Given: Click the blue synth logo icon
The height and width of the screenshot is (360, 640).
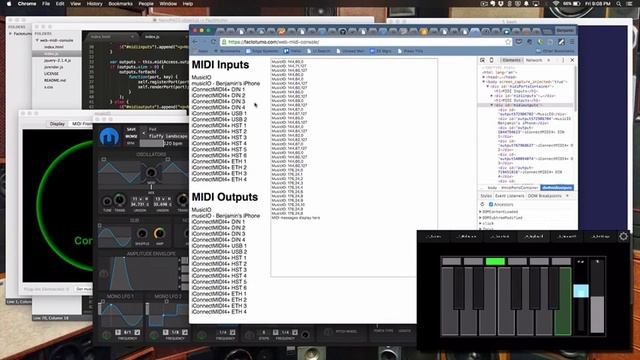Looking at the screenshot, I should coord(109,137).
